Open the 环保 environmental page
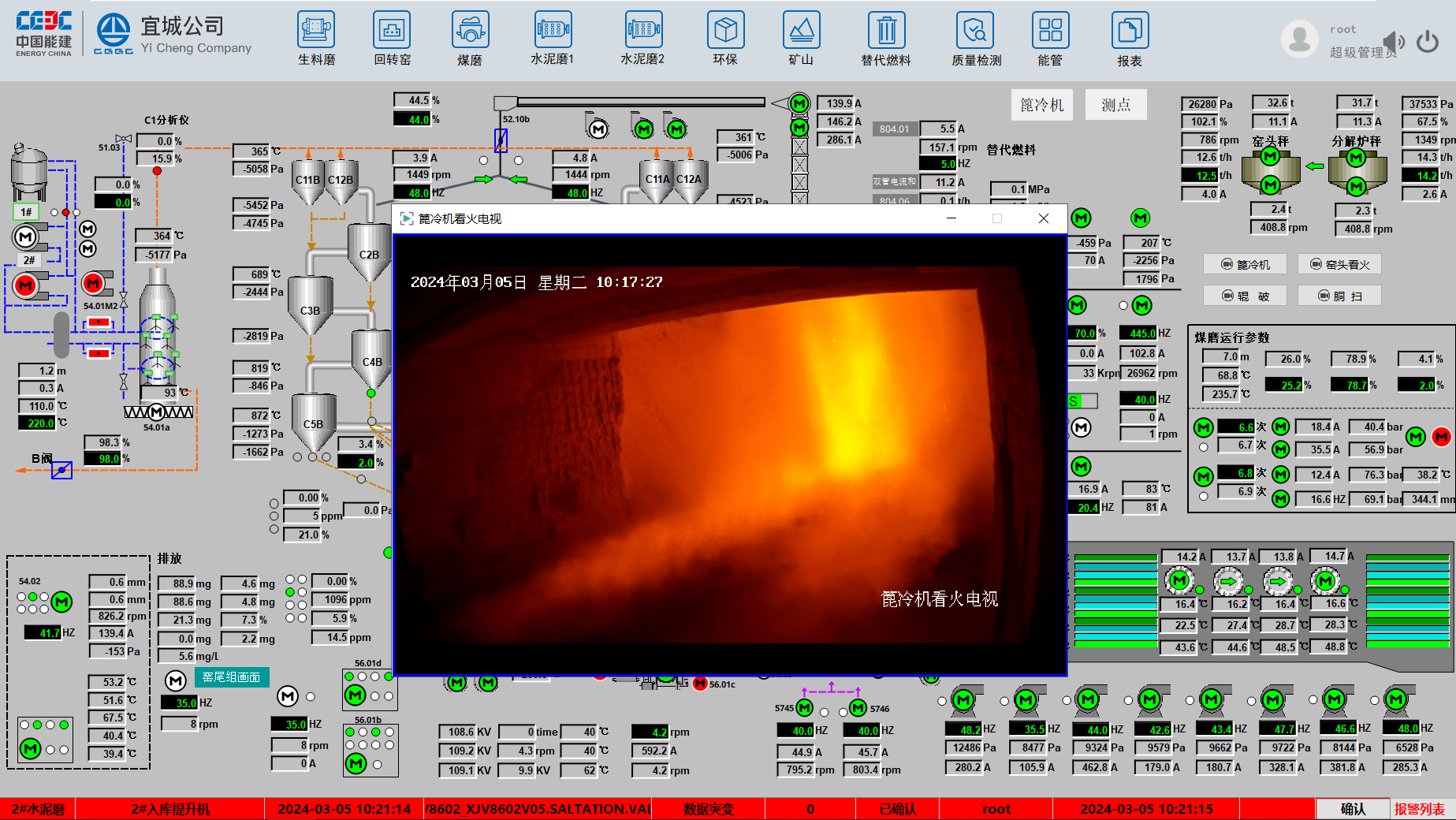Viewport: 1456px width, 820px height. point(725,39)
